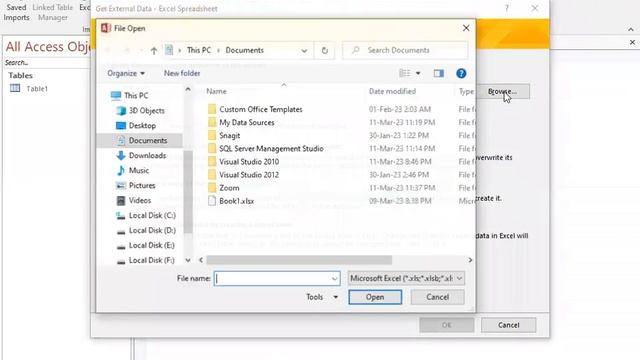Viewport: 640px width, 360px height.
Task: Select the Zoom folder
Action: [x=229, y=188]
